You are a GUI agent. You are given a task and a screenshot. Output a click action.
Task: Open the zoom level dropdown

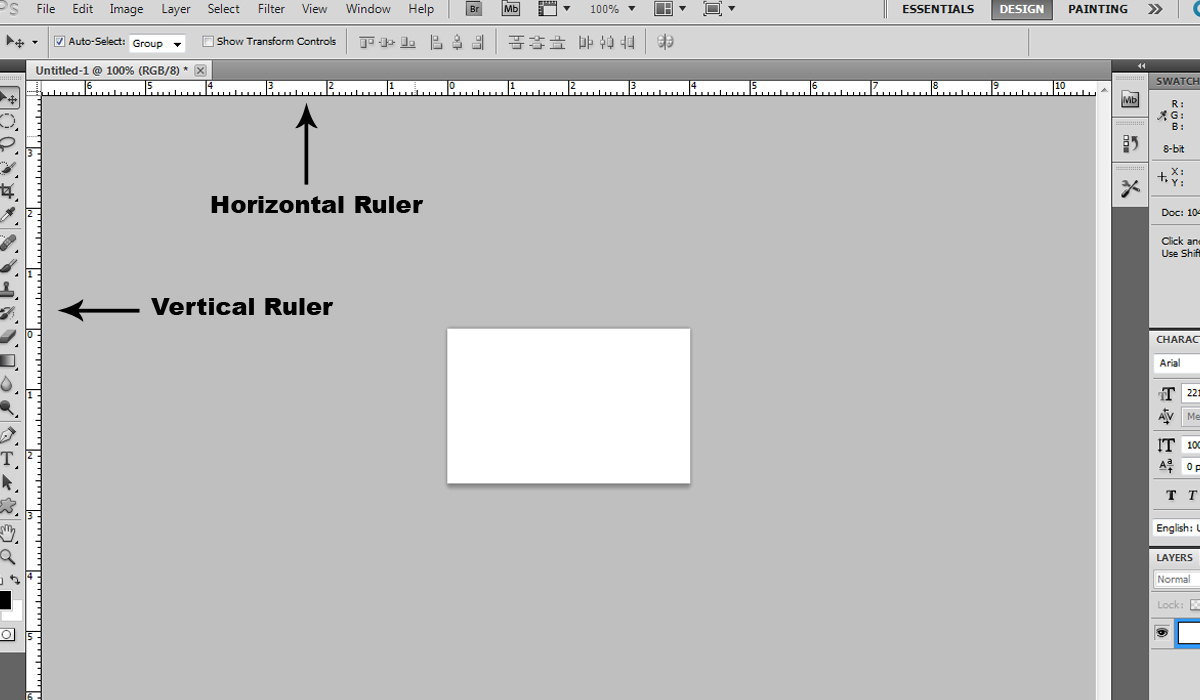[631, 9]
